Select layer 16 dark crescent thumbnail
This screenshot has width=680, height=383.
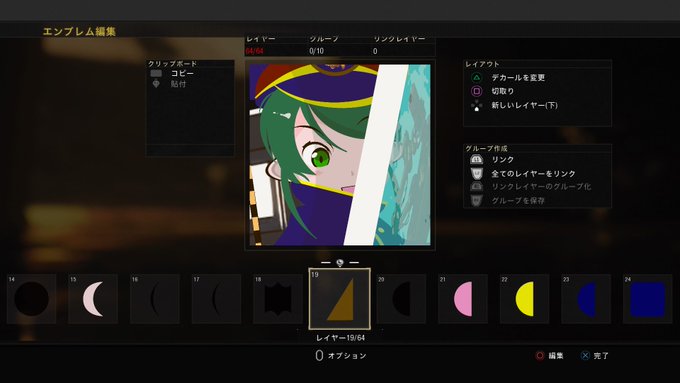coord(155,299)
